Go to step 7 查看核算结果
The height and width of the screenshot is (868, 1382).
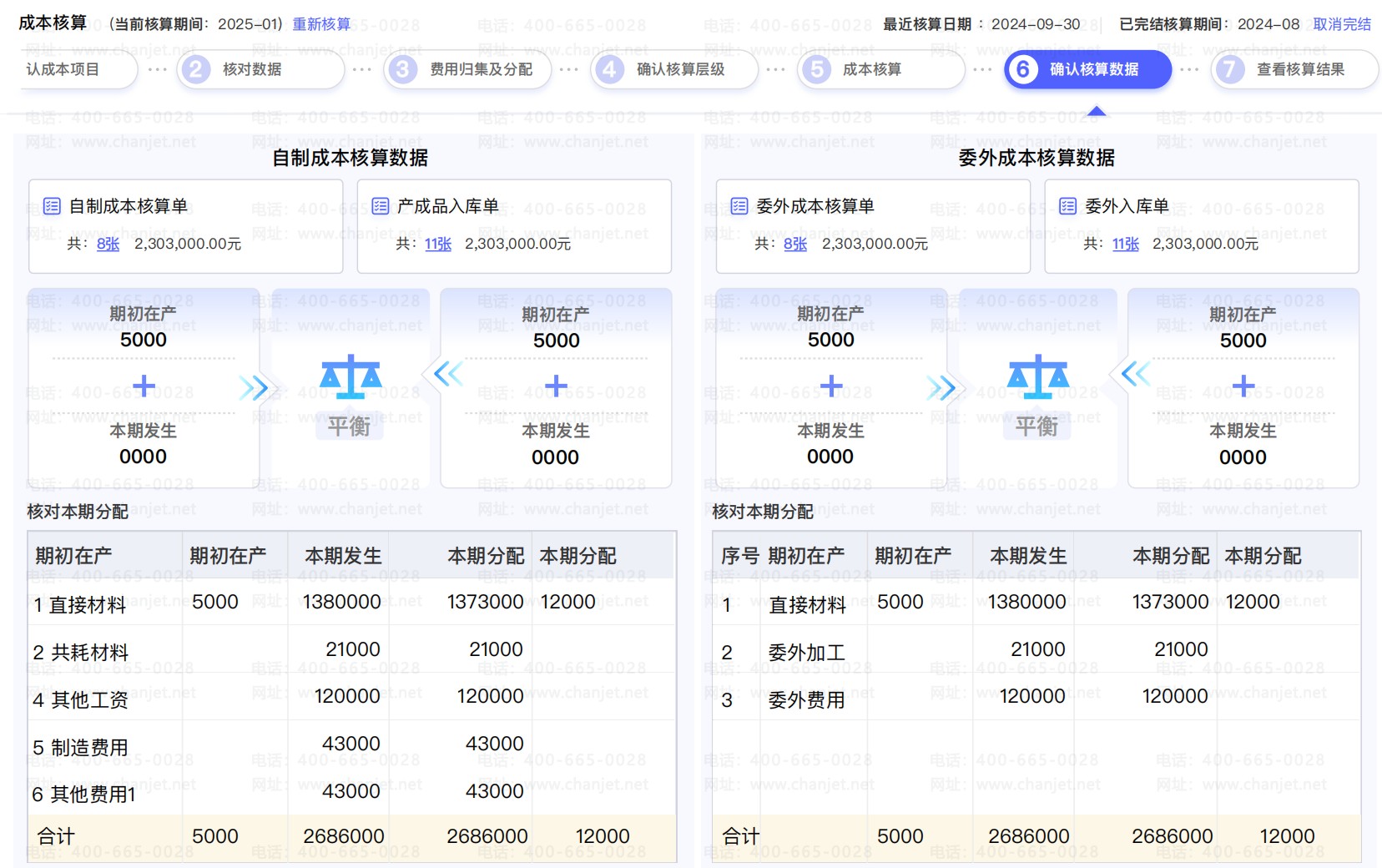[1295, 69]
